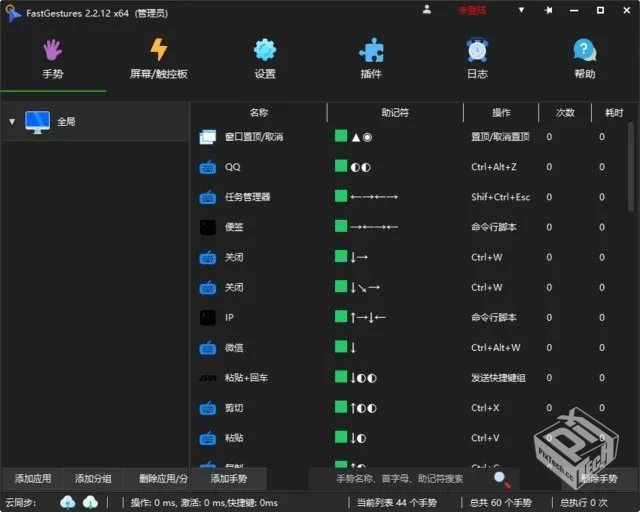Toggle green enable box for 粘贴 row
The image size is (640, 512).
coord(341,437)
